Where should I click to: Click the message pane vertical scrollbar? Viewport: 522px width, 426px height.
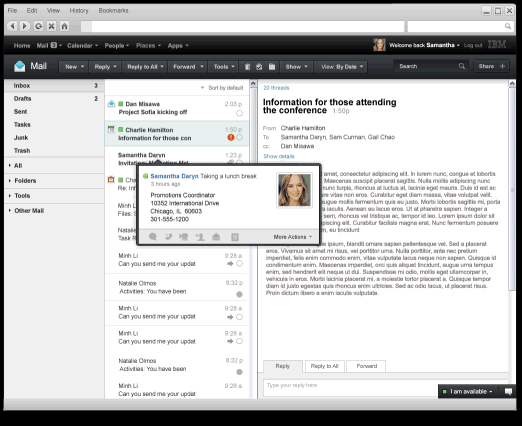pyautogui.click(x=512, y=187)
